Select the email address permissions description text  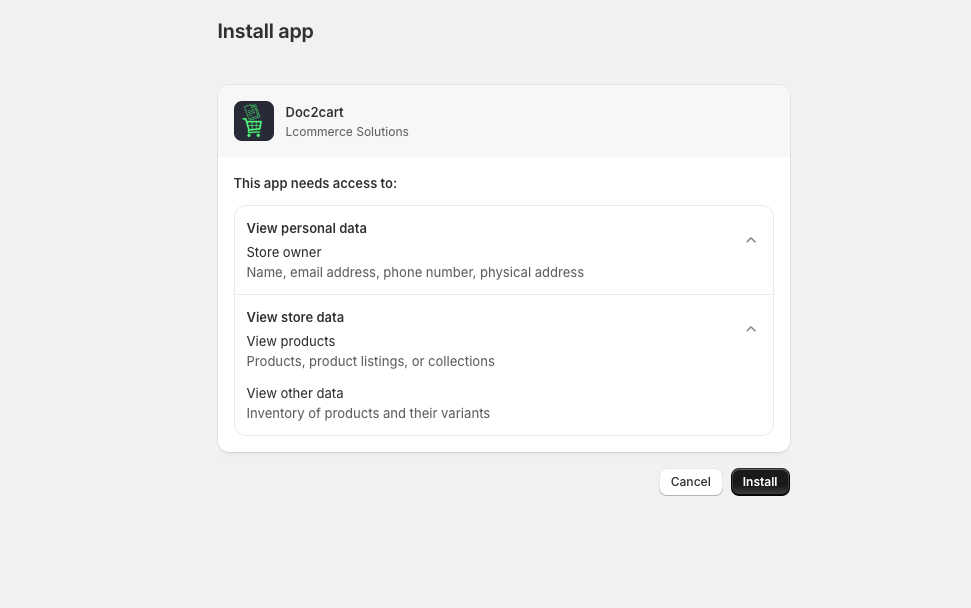point(415,272)
